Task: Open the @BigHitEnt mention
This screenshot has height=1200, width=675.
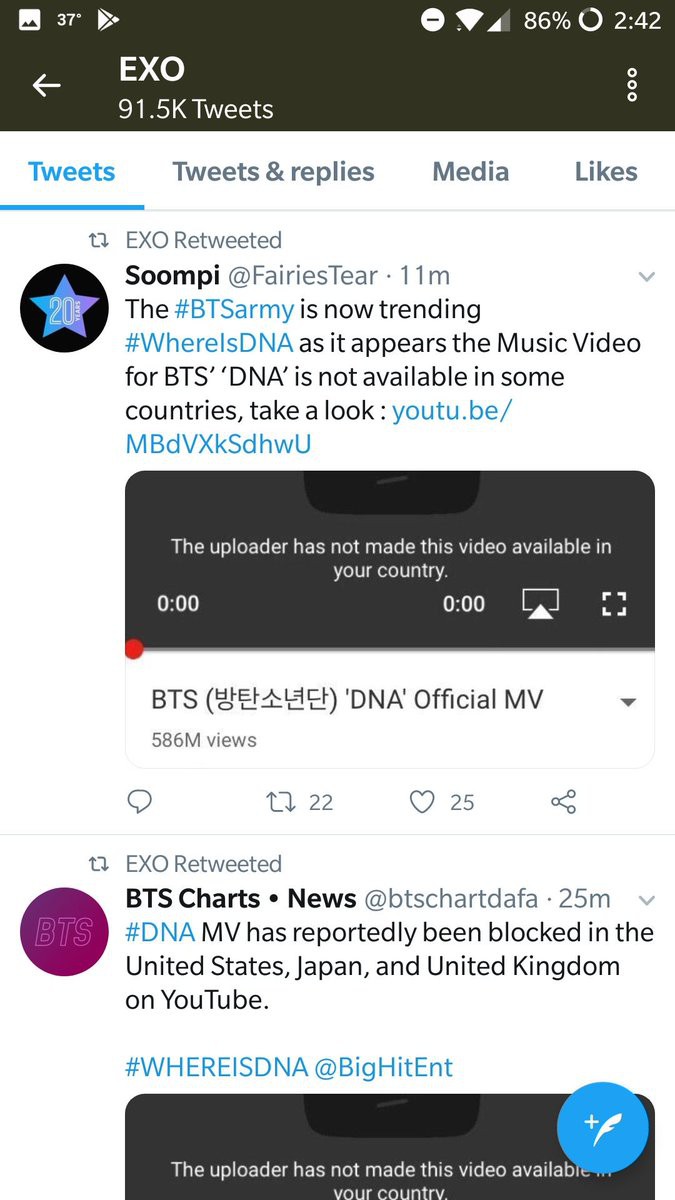Action: tap(384, 1067)
